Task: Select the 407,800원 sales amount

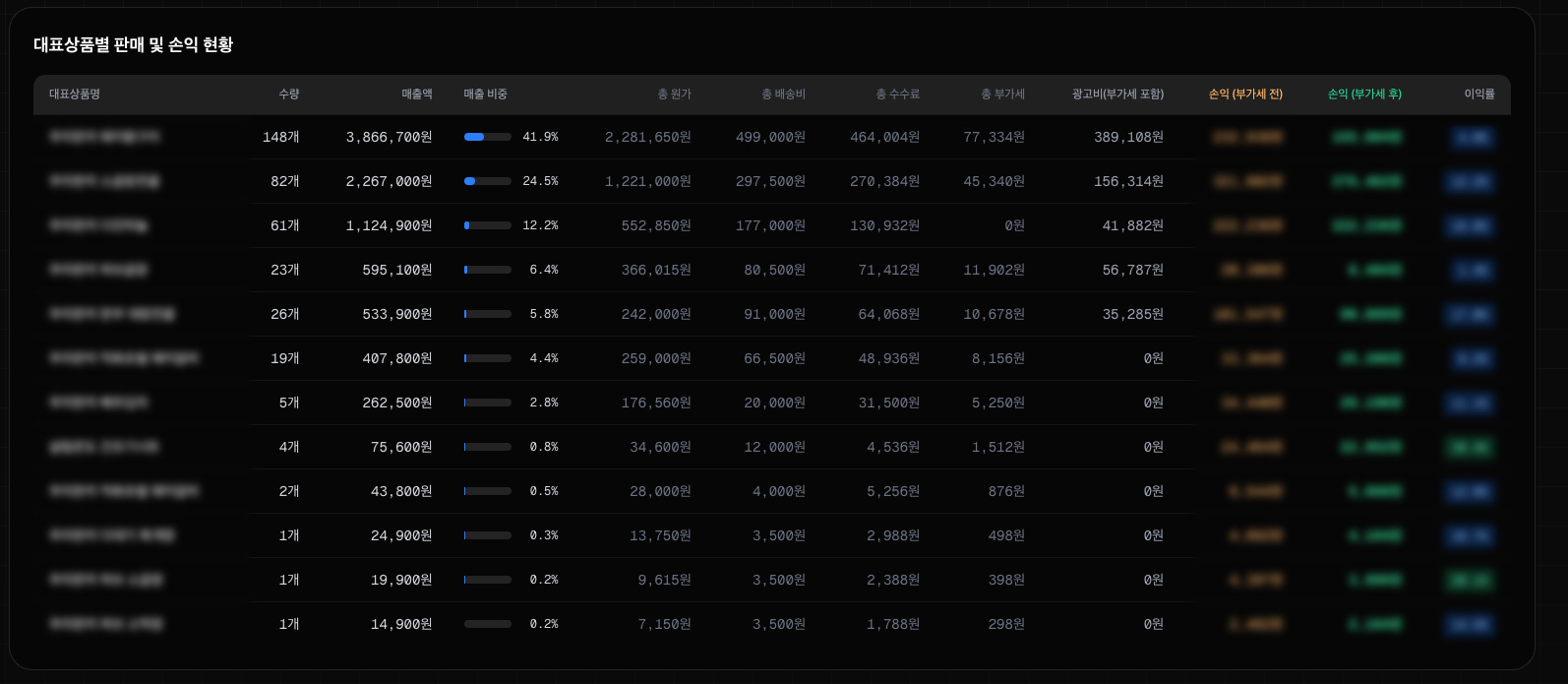Action: click(397, 358)
